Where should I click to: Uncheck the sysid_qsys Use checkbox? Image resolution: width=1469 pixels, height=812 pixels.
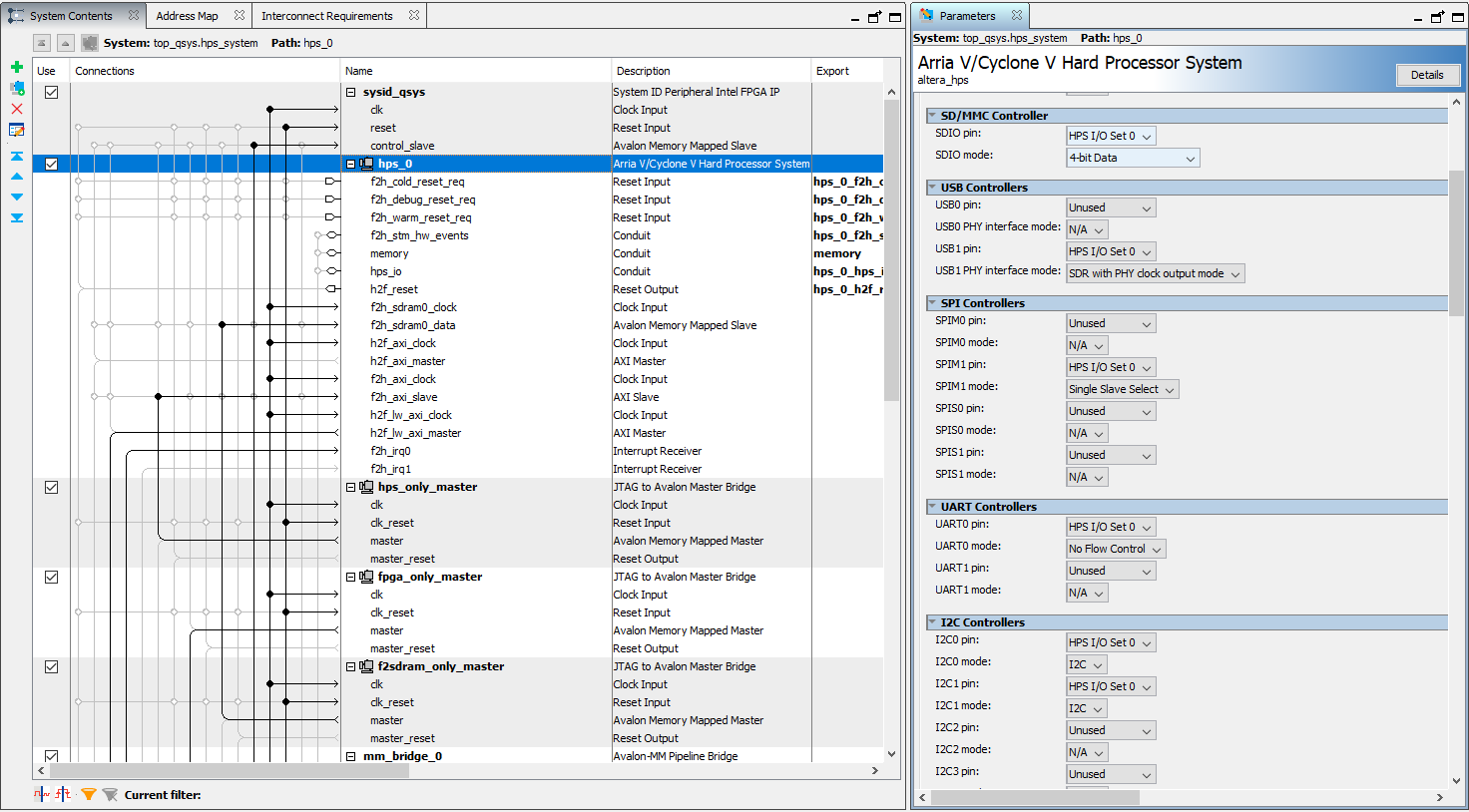point(52,92)
